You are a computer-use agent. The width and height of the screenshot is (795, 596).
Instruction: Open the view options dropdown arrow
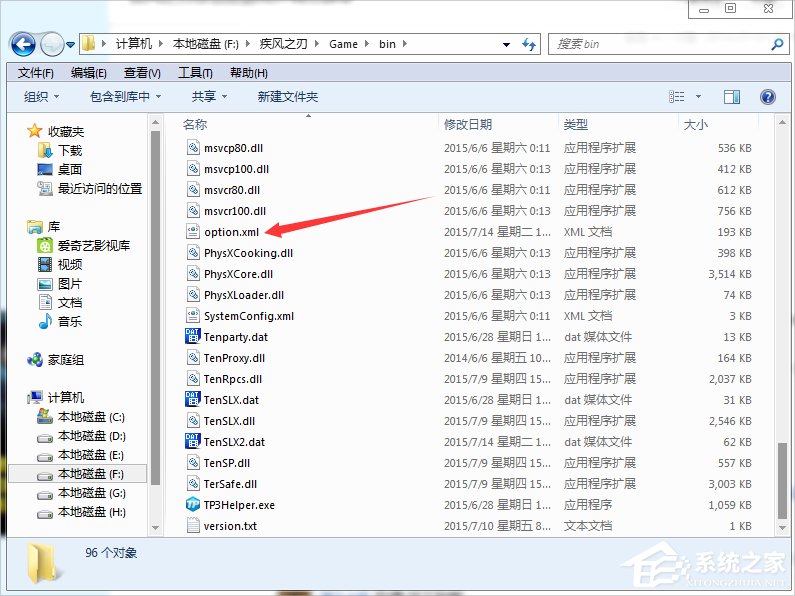(698, 96)
